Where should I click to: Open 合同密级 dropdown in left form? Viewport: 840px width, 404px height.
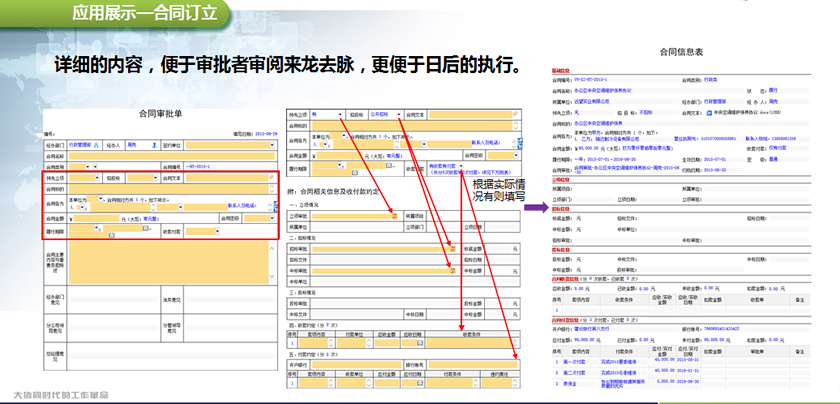point(272,218)
